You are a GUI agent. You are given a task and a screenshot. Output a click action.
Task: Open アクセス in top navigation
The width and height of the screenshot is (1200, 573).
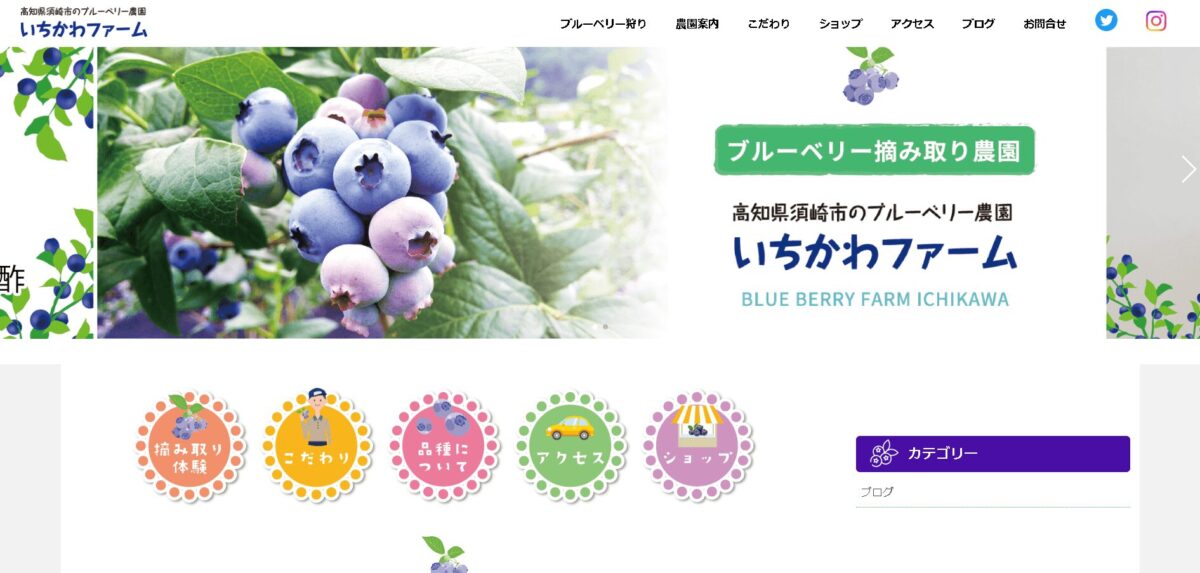(912, 23)
